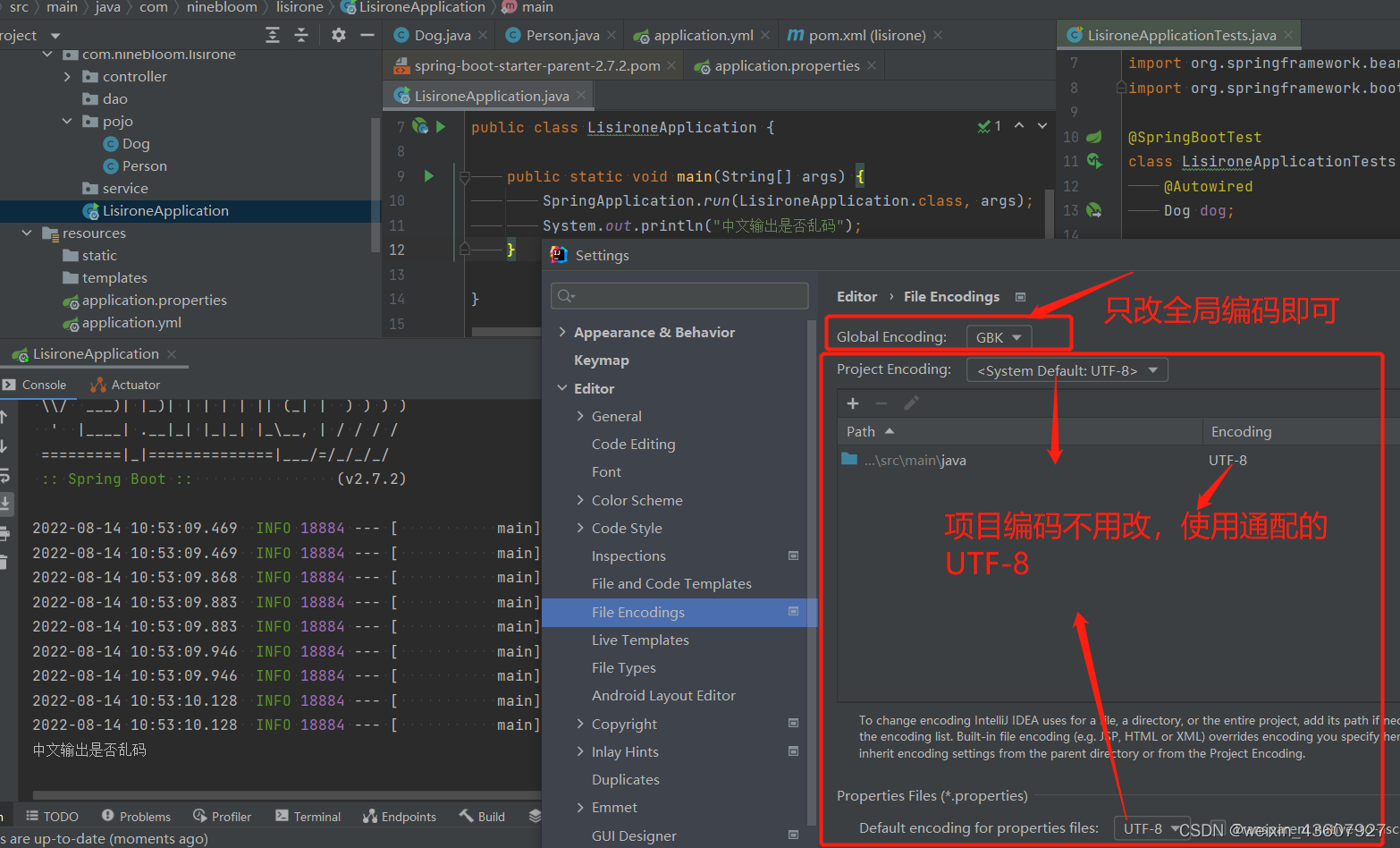
Task: Click next highlighted problem arrow down in editor
Action: pos(1042,126)
